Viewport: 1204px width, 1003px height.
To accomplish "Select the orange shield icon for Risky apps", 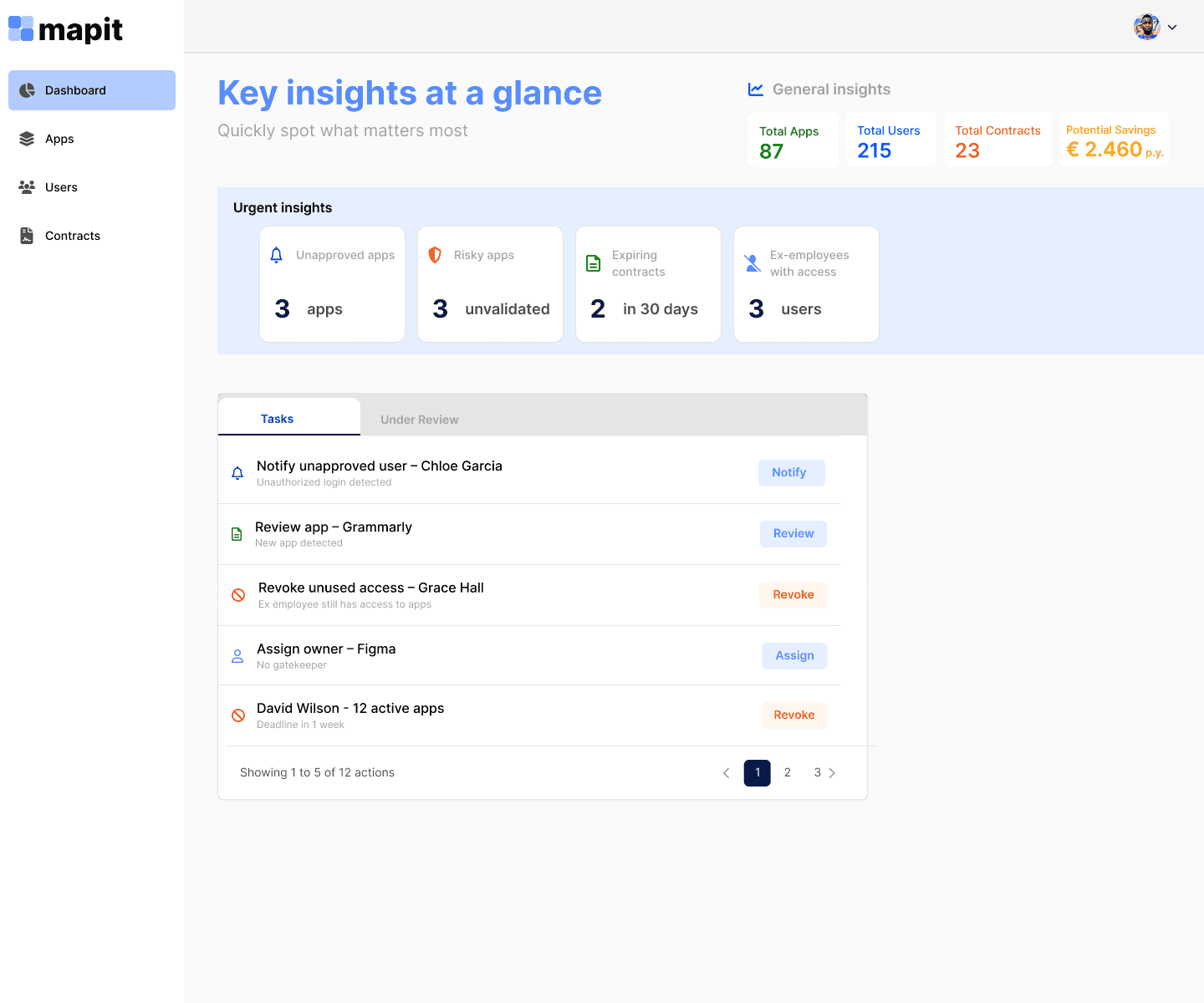I will coord(435,255).
